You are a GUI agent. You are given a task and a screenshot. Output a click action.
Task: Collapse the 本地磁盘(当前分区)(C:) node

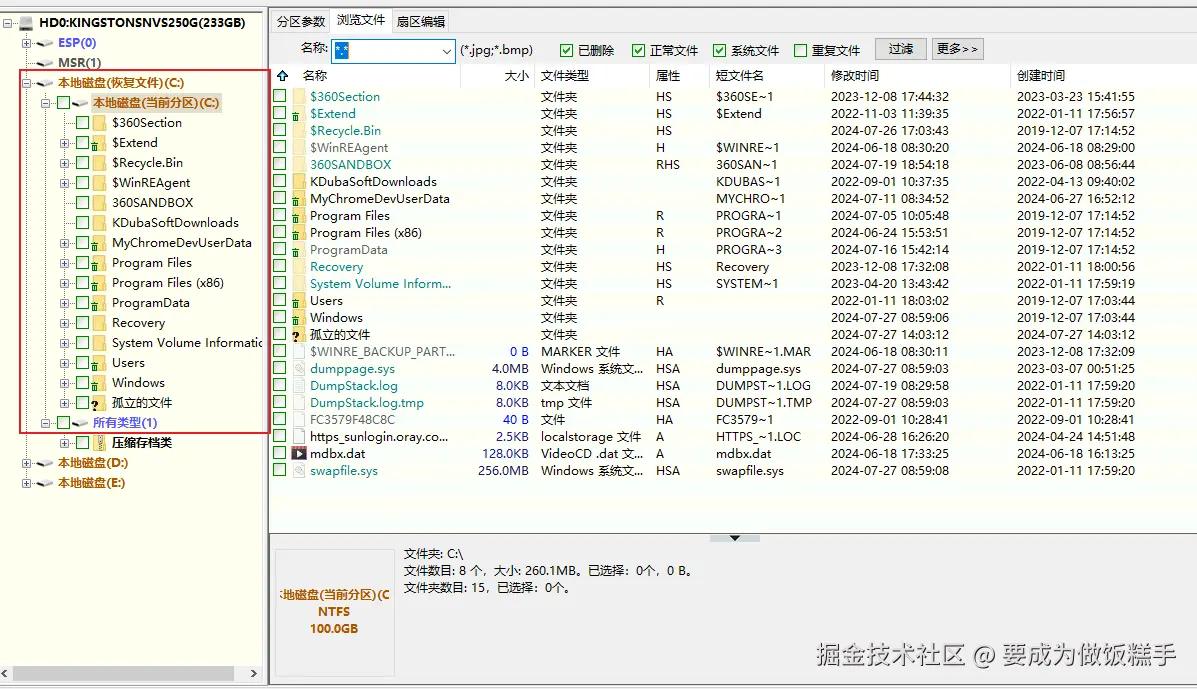click(46, 102)
